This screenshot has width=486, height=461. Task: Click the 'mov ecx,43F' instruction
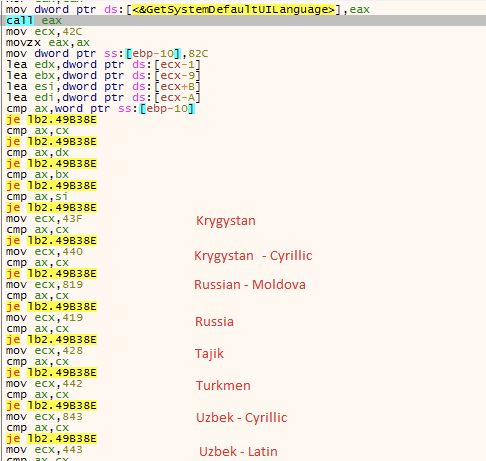tap(44, 219)
